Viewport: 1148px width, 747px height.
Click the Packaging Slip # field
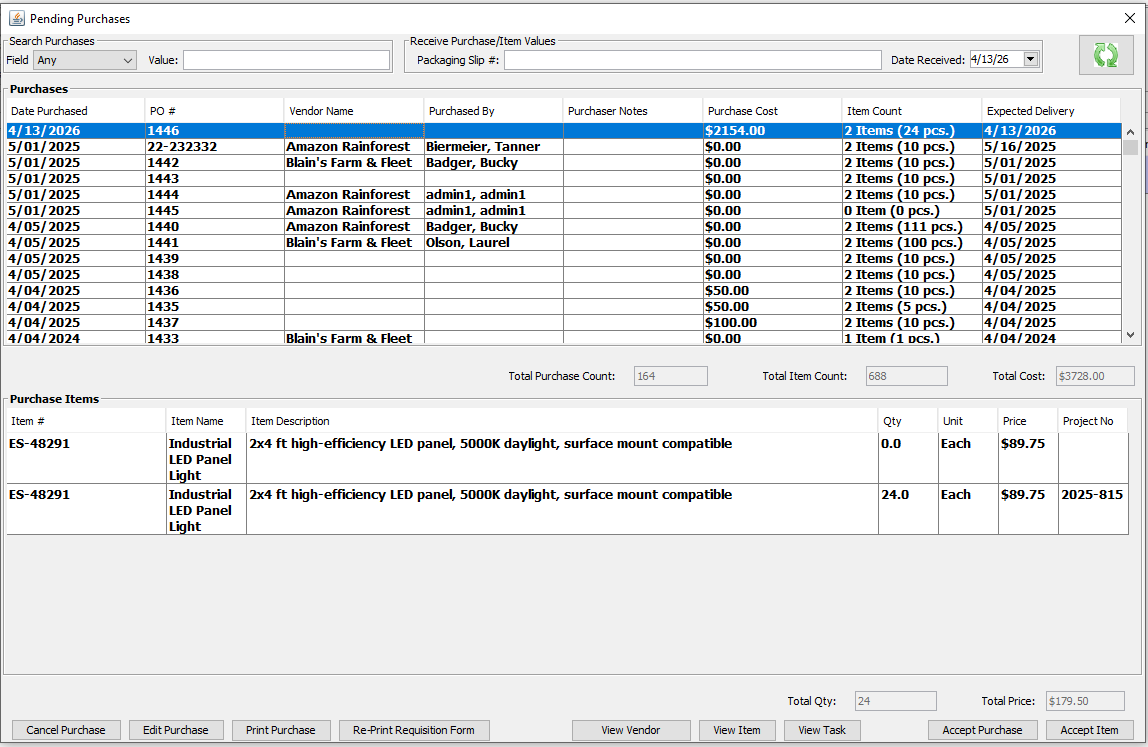point(692,60)
